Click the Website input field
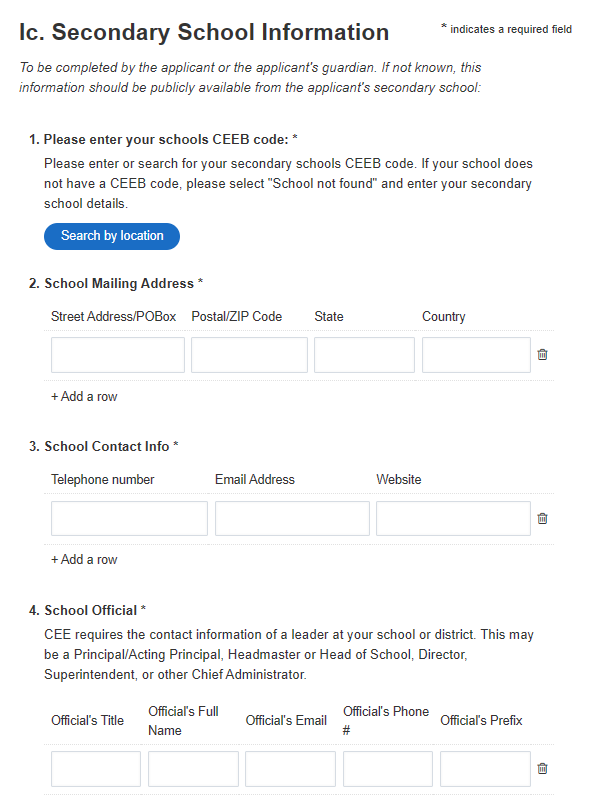Image resolution: width=604 pixels, height=799 pixels. 453,518
